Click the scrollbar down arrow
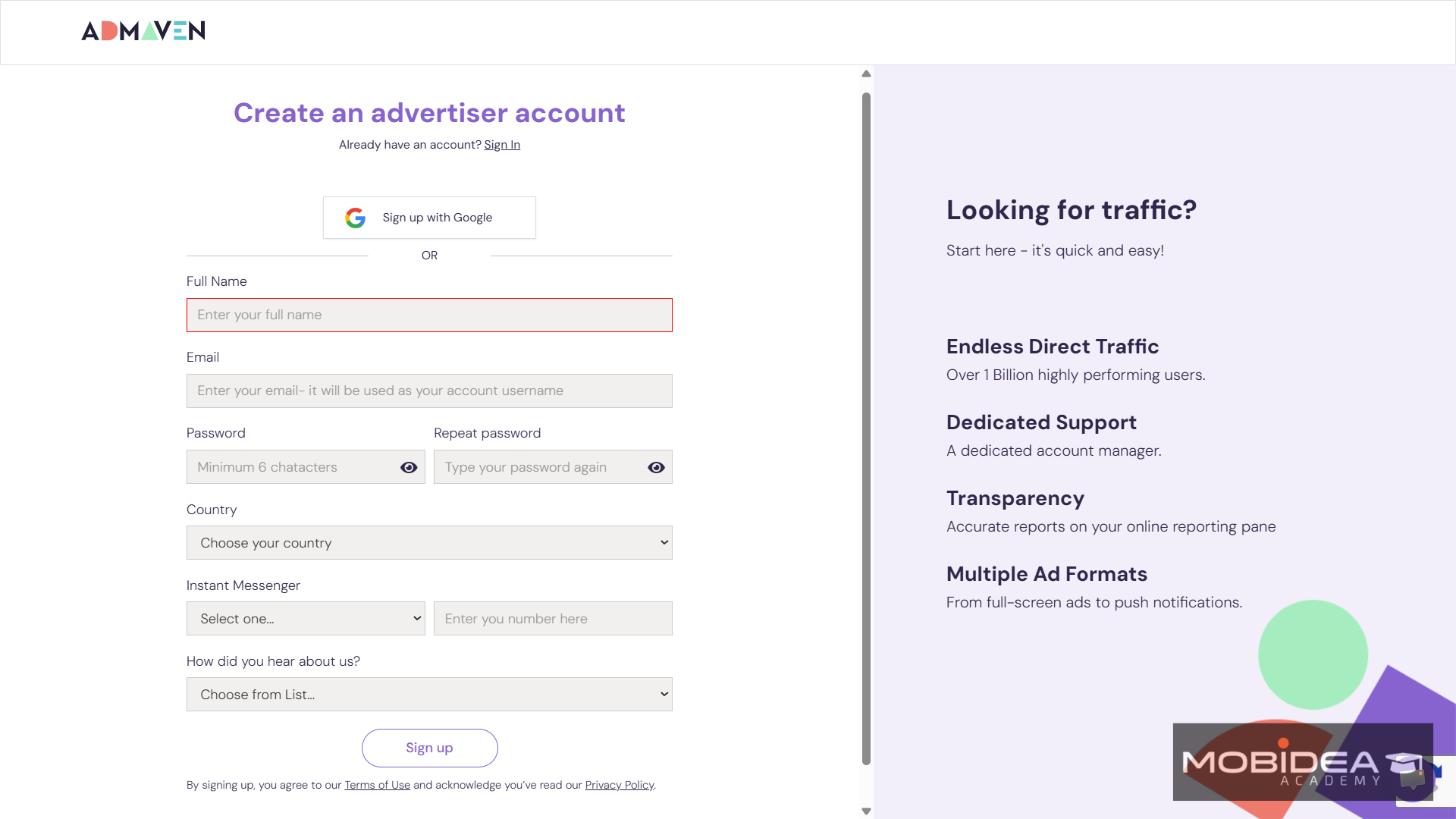This screenshot has height=819, width=1456. (866, 811)
